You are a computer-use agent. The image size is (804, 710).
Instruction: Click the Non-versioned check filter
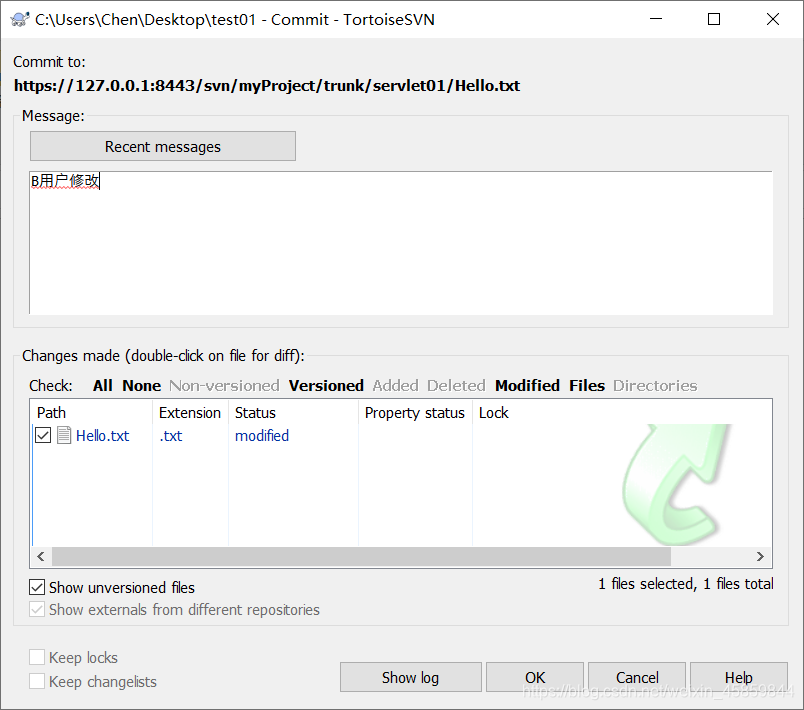coord(225,386)
